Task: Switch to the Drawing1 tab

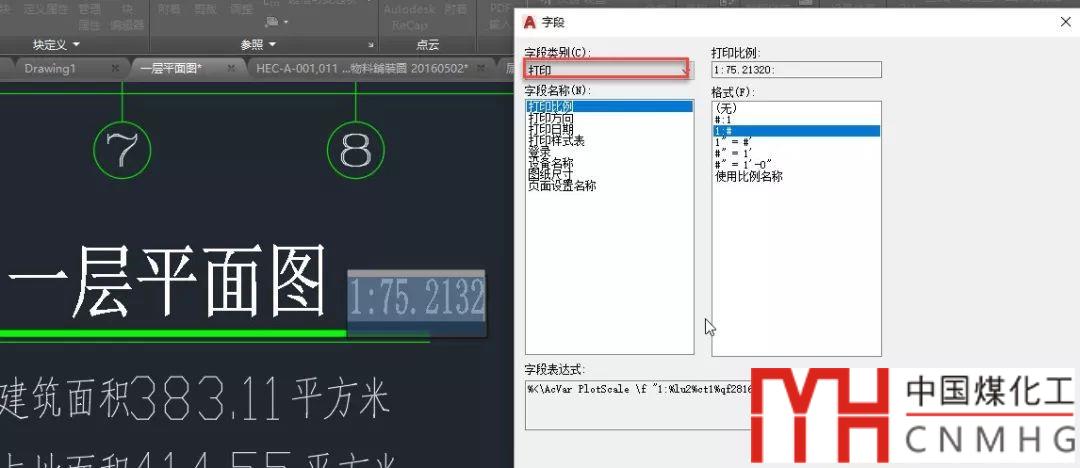Action: (x=50, y=69)
